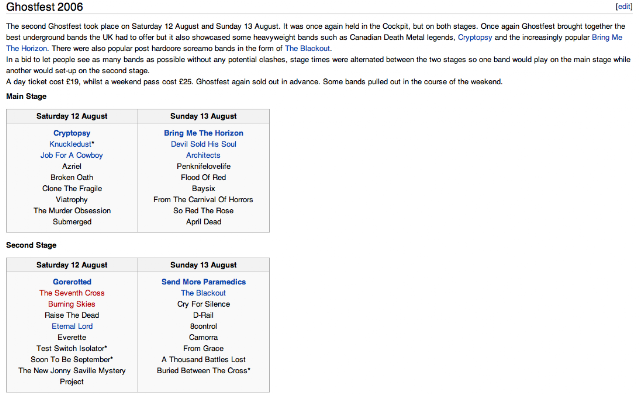Select the Baysix entry

click(x=203, y=188)
